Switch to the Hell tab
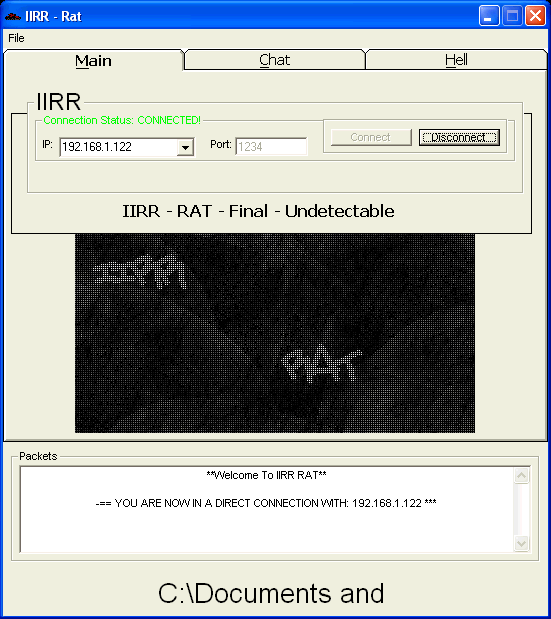 [x=456, y=60]
